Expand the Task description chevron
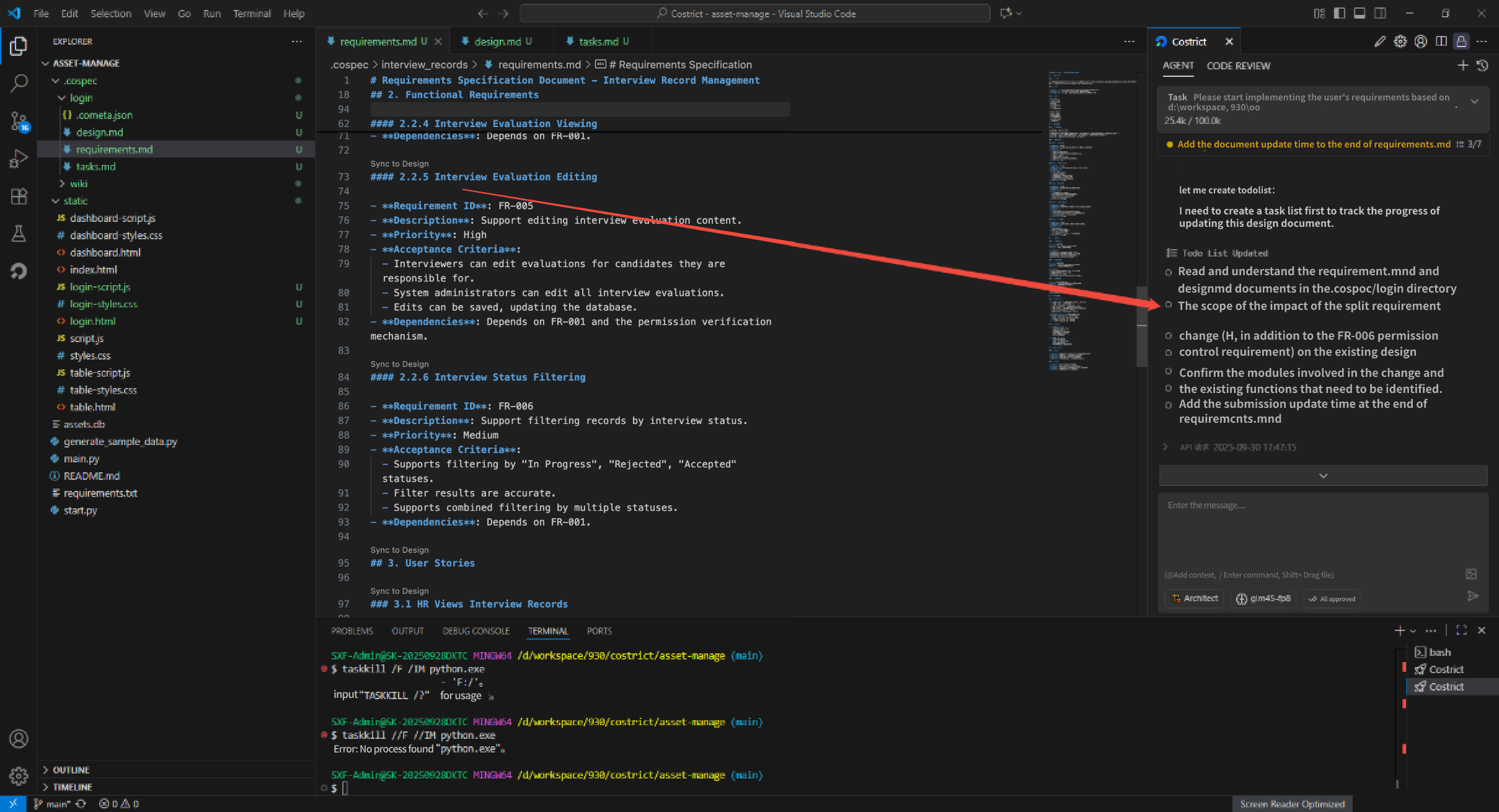 (1475, 101)
